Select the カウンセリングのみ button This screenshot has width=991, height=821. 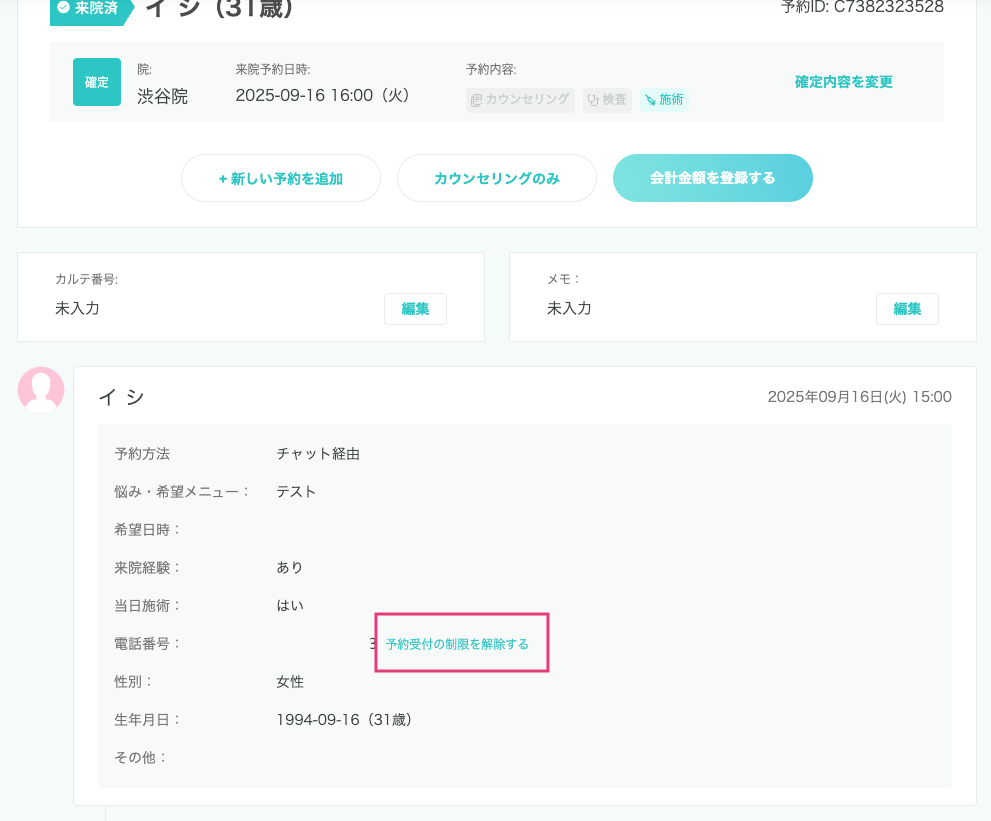[496, 178]
